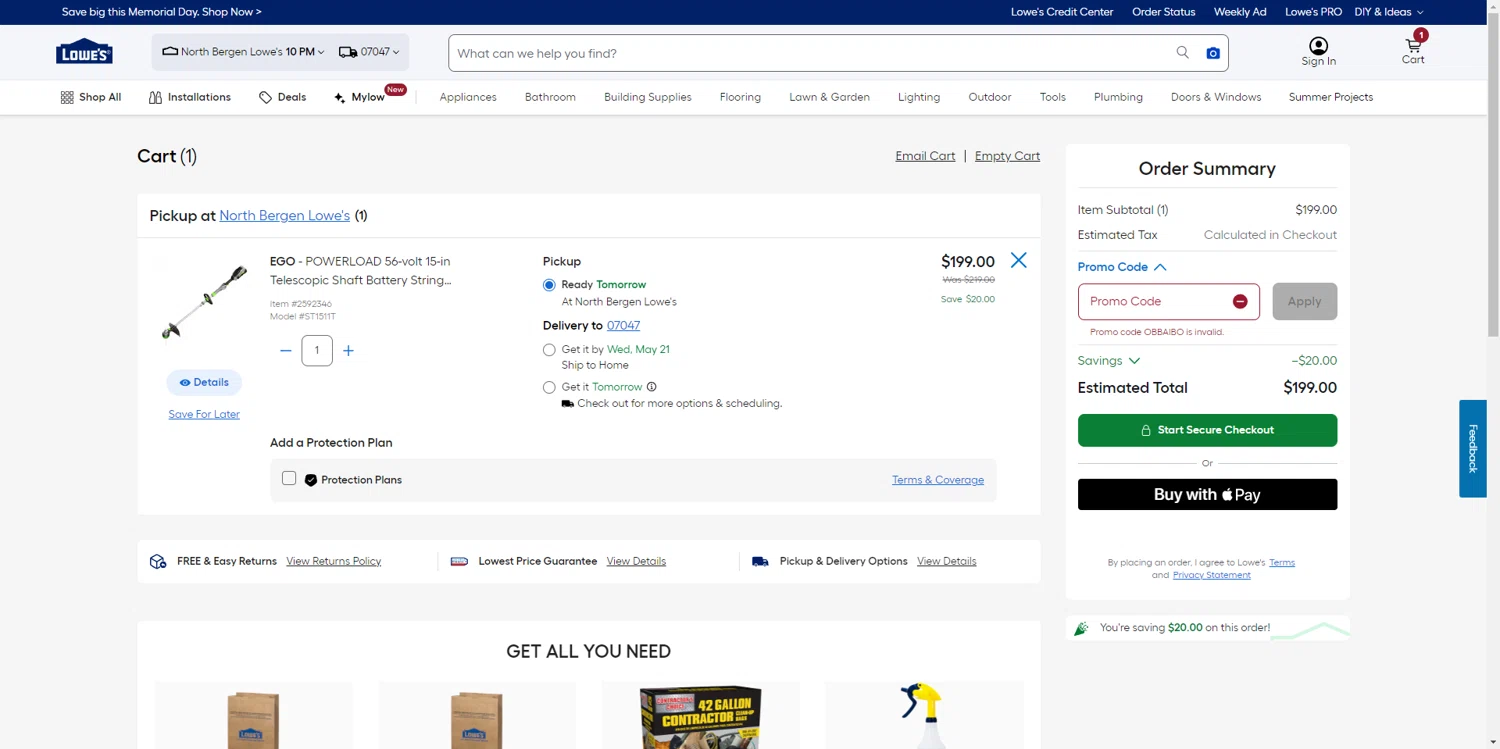
Task: Click Lowest Price Guarantee card icon
Action: (x=459, y=562)
